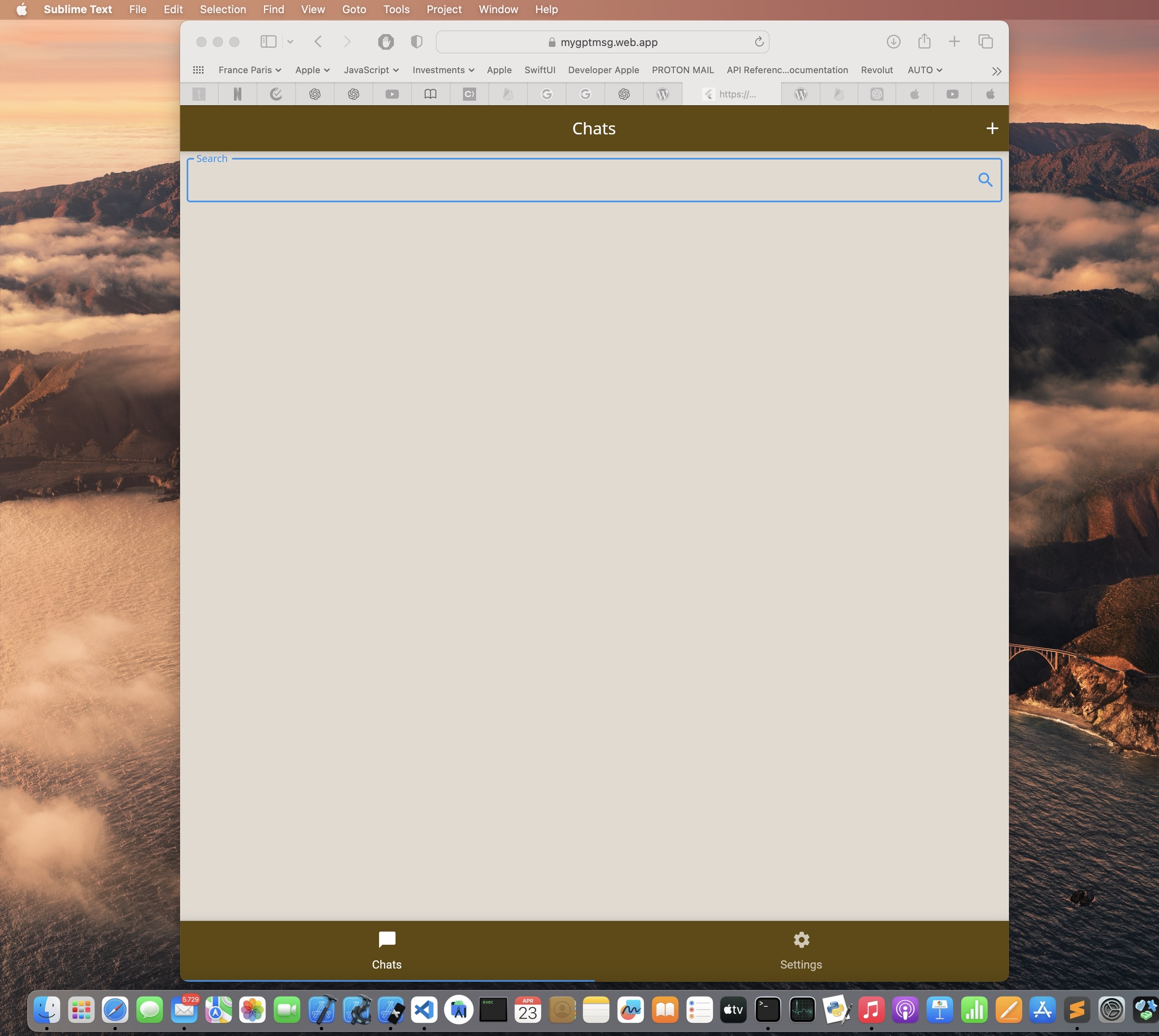The image size is (1159, 1036).
Task: Show Safari downloads
Action: pyautogui.click(x=893, y=42)
